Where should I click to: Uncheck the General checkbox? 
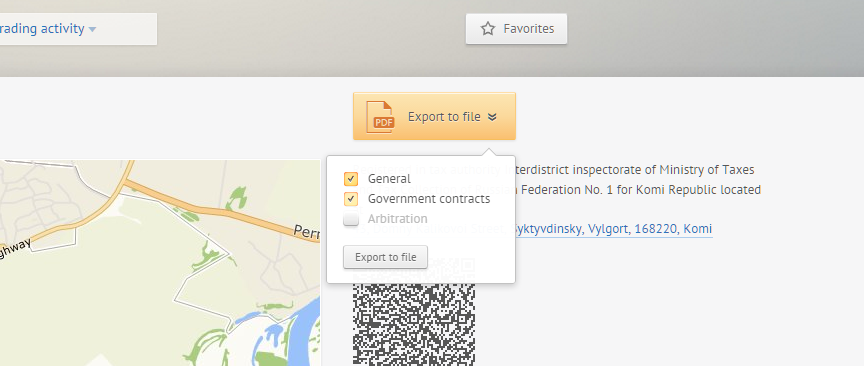[x=351, y=179]
